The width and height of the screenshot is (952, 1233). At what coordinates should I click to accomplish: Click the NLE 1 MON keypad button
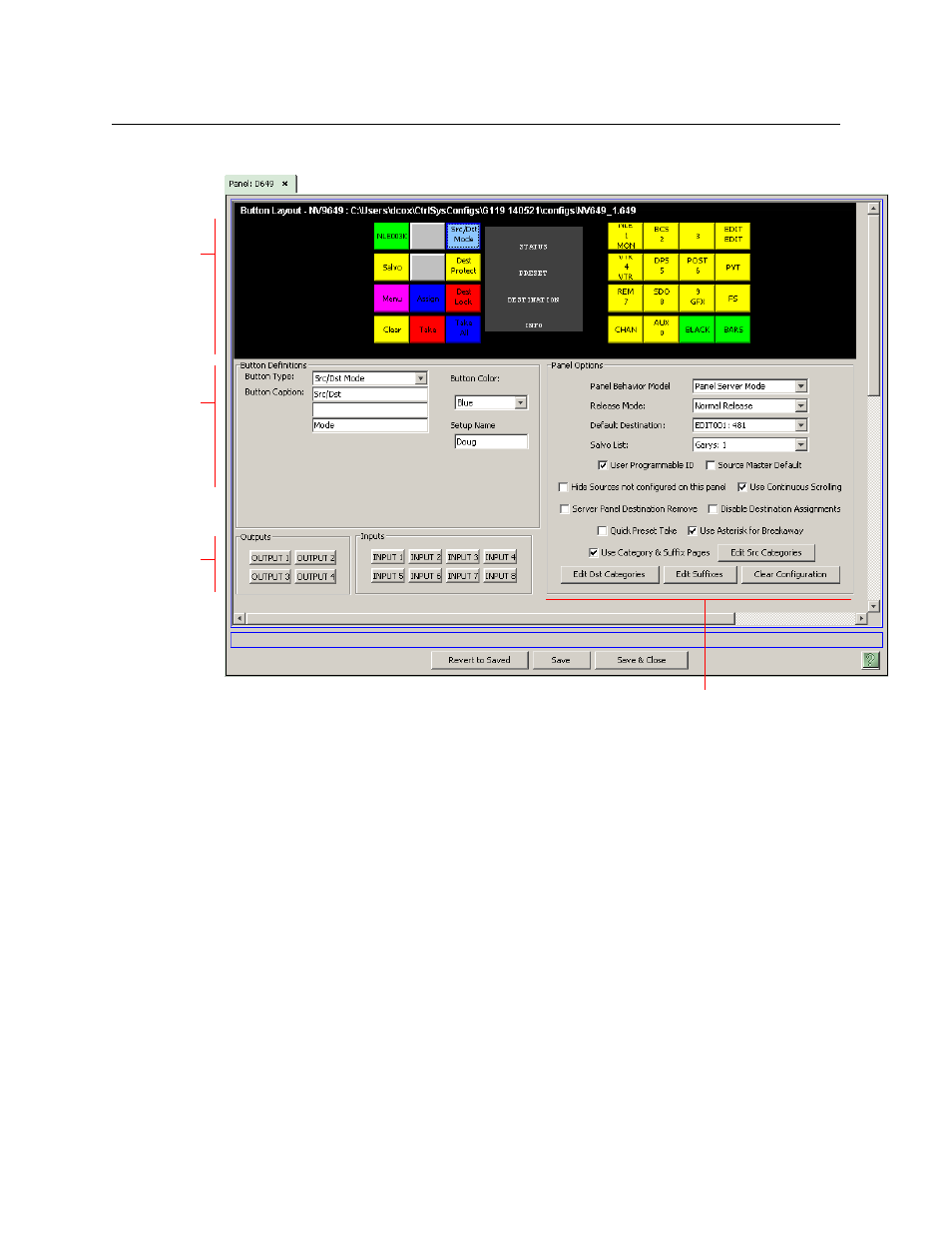coord(626,236)
